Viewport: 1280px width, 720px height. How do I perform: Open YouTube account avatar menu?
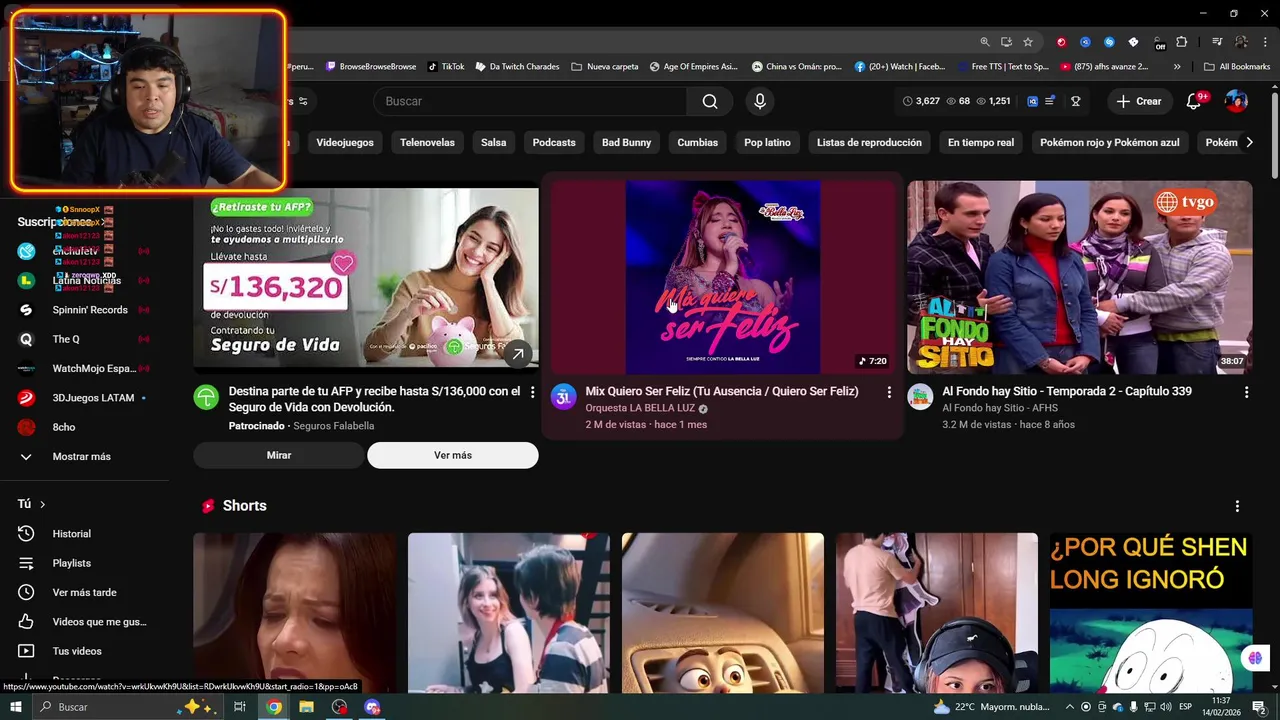click(1236, 101)
